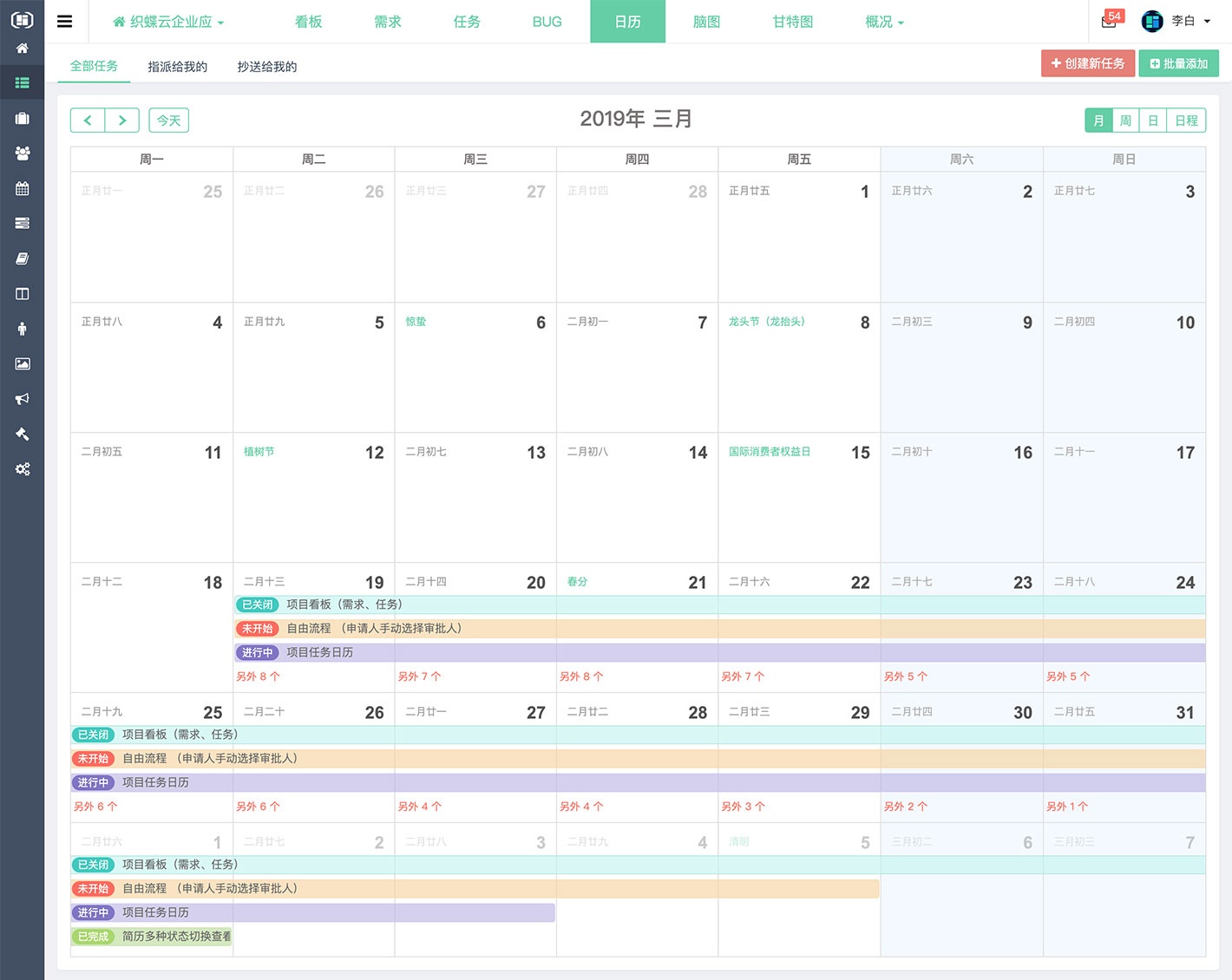This screenshot has width=1232, height=980.
Task: Go to the previous month with the left arrow
Action: pyautogui.click(x=88, y=121)
